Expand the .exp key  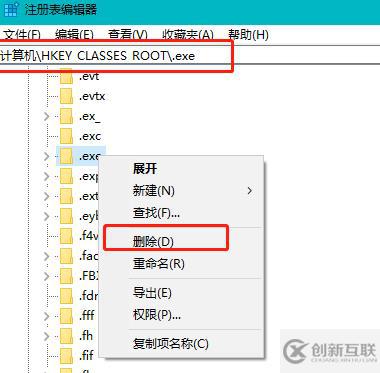click(x=47, y=176)
